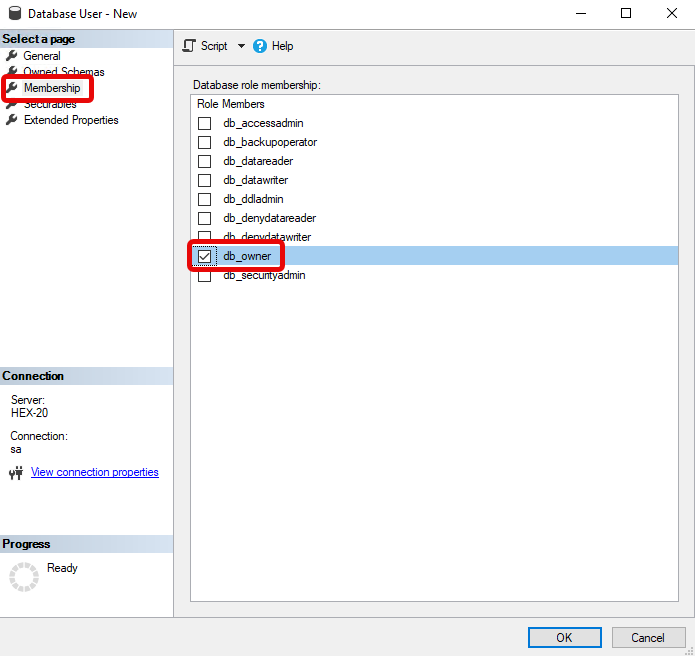
Task: Tick the db_securityadmin checkbox
Action: click(x=204, y=277)
